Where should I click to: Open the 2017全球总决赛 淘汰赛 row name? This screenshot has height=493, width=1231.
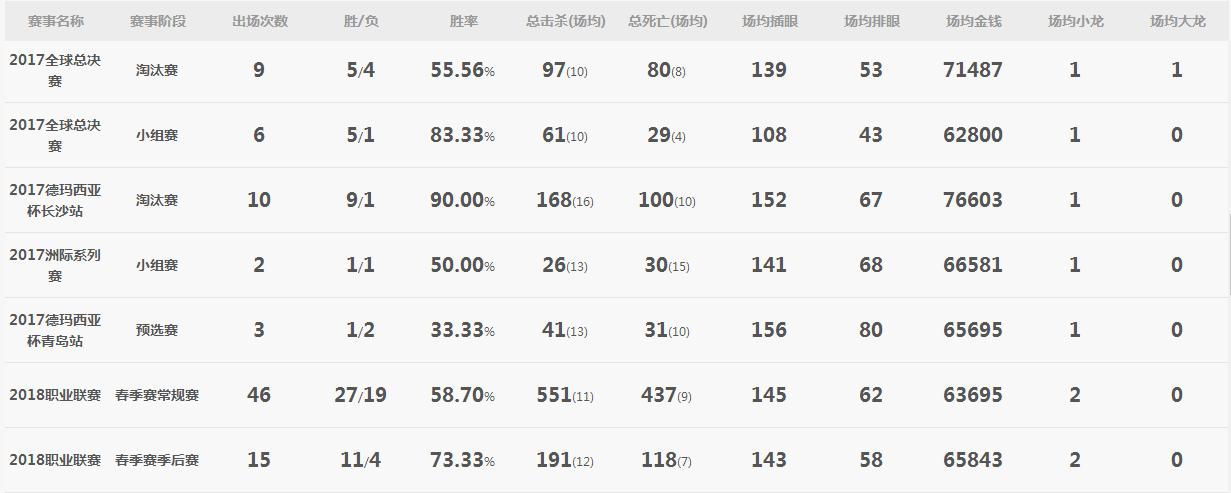55,70
